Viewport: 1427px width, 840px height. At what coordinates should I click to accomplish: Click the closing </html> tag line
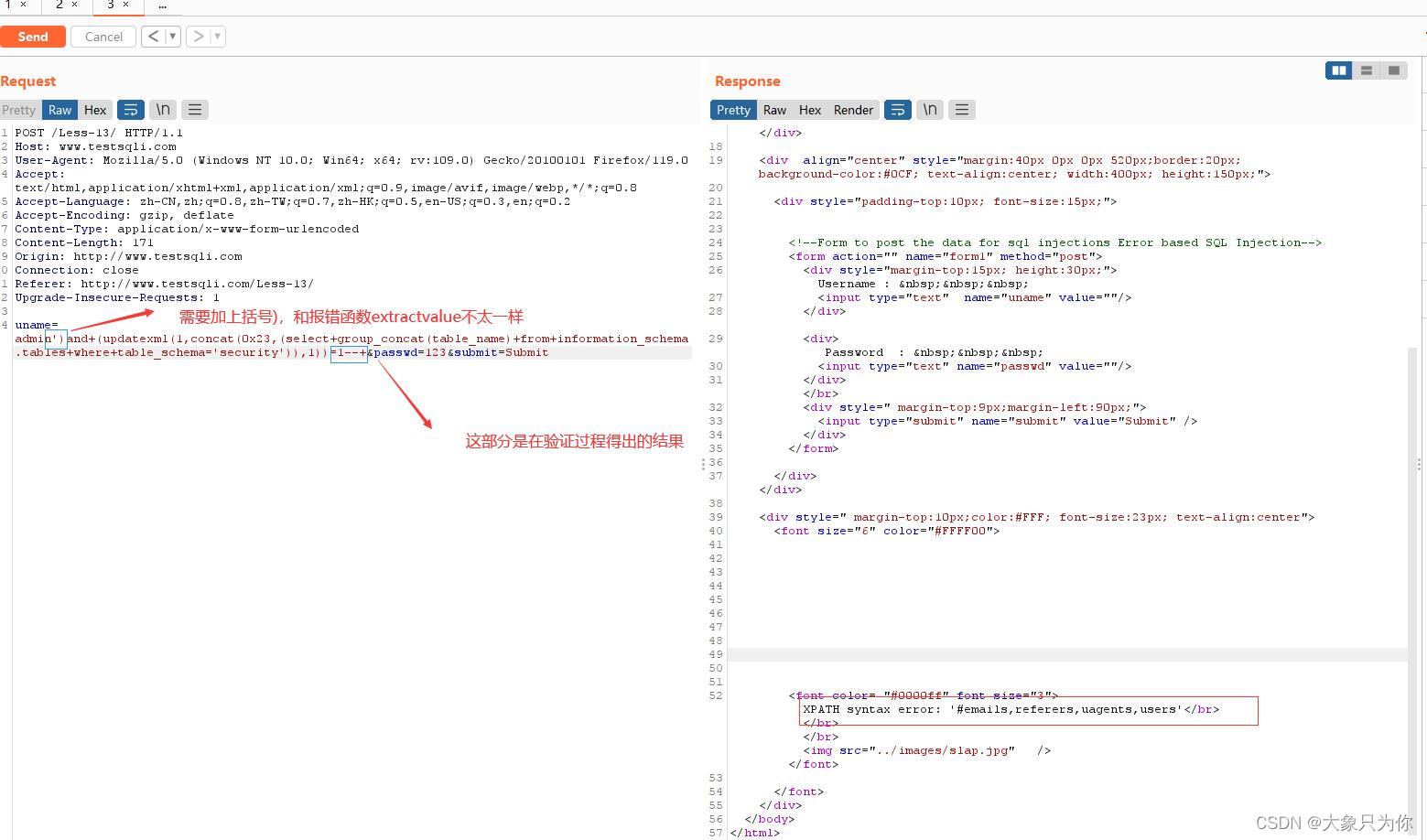754,833
